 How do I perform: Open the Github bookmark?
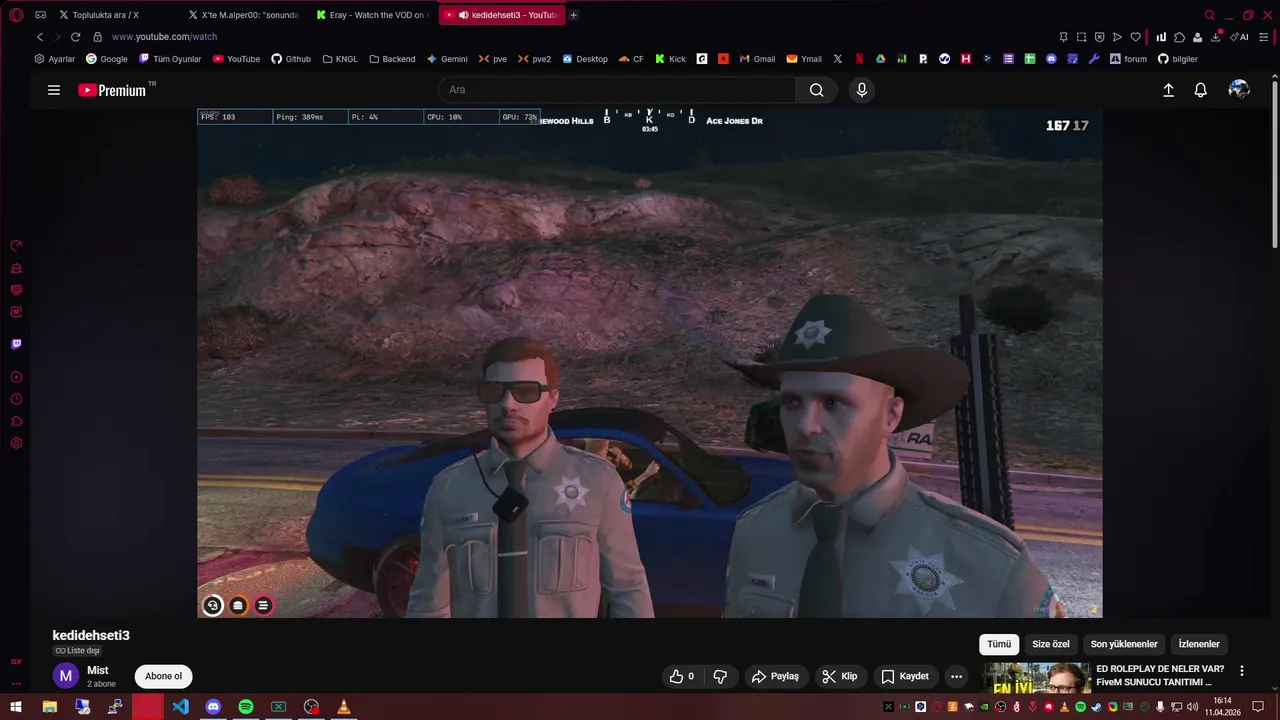tap(291, 59)
